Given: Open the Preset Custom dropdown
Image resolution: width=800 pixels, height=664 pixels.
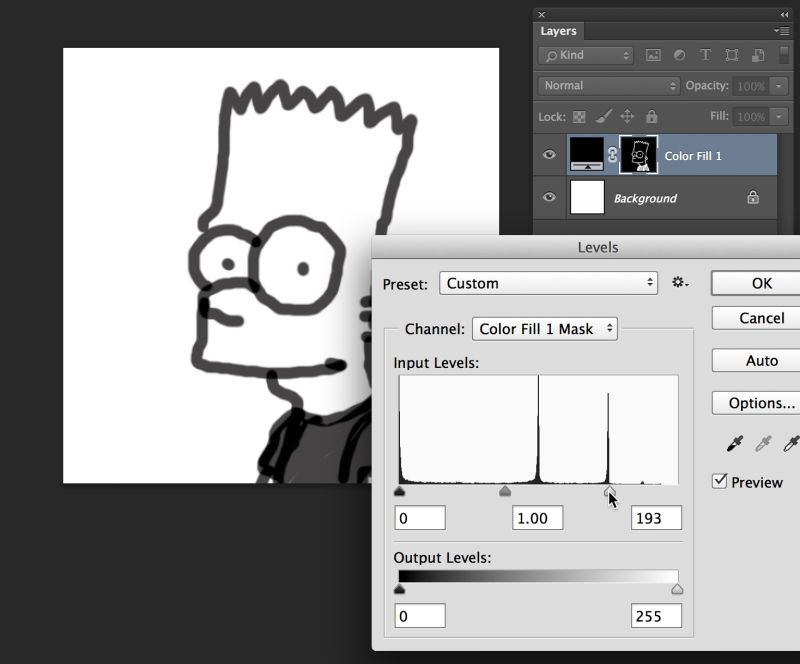Looking at the screenshot, I should pyautogui.click(x=548, y=283).
